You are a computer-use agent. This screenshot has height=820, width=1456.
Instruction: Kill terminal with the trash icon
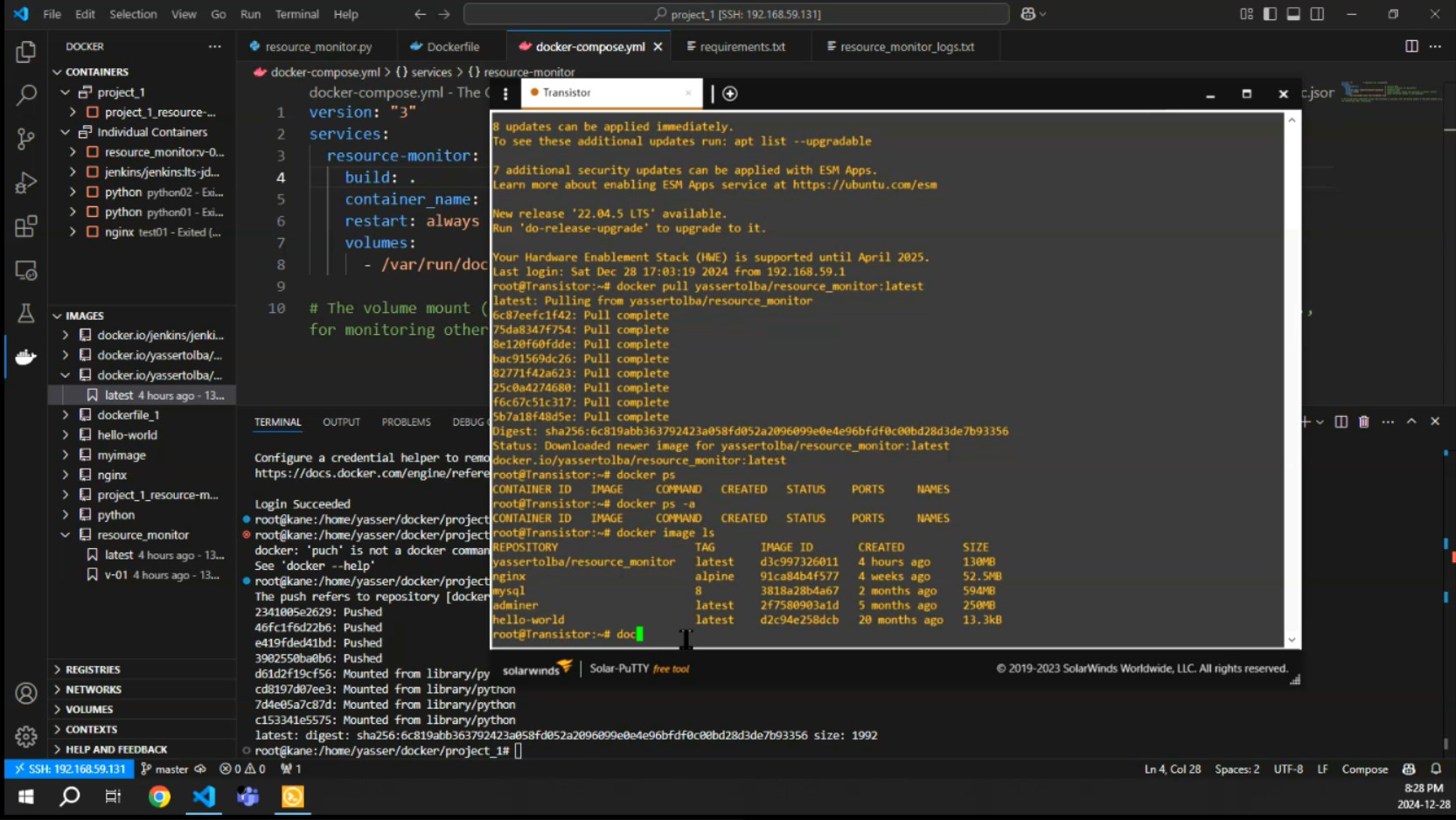(x=1364, y=421)
